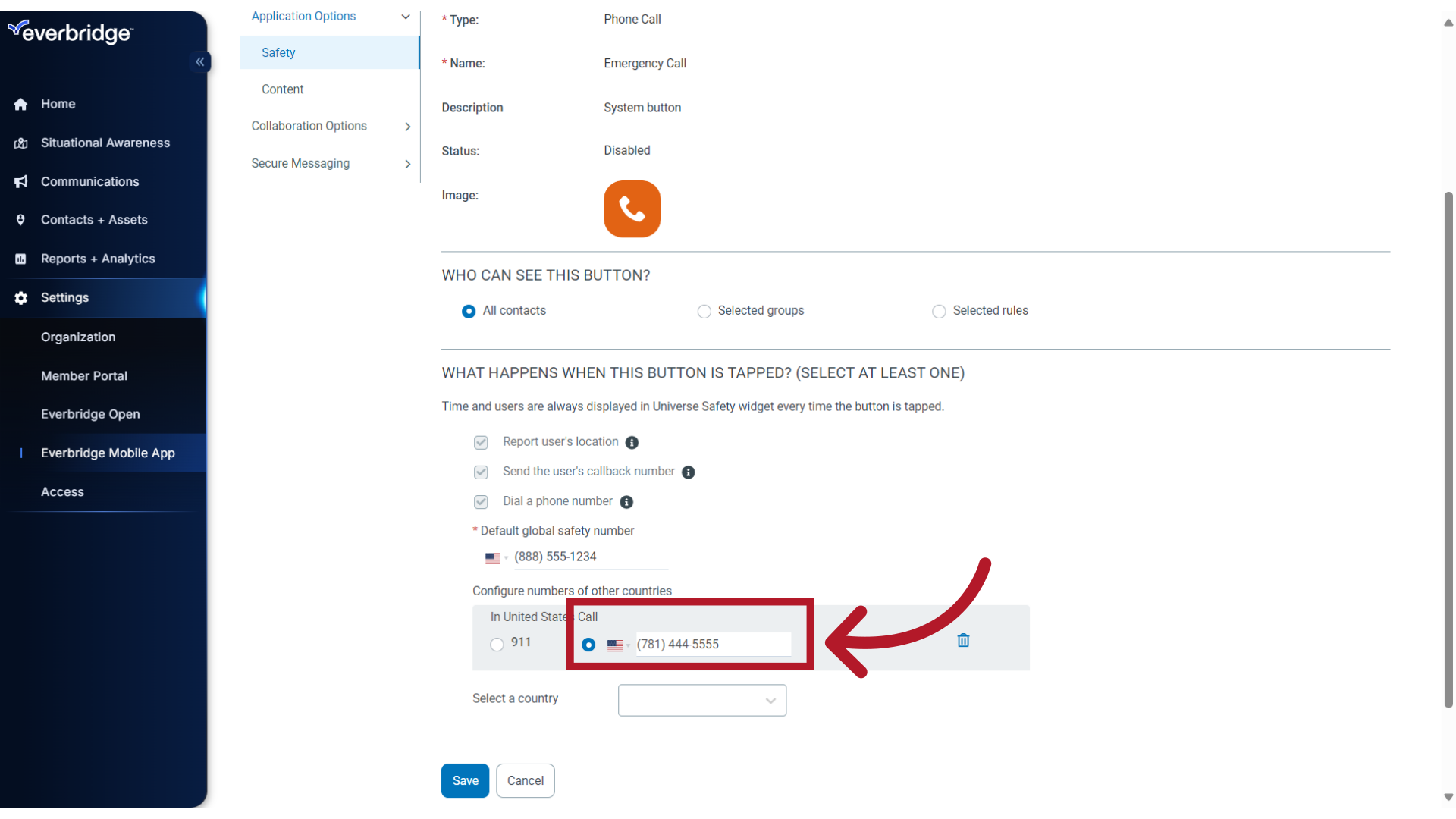Image resolution: width=1456 pixels, height=819 pixels.
Task: Save the safety button configuration
Action: click(465, 780)
